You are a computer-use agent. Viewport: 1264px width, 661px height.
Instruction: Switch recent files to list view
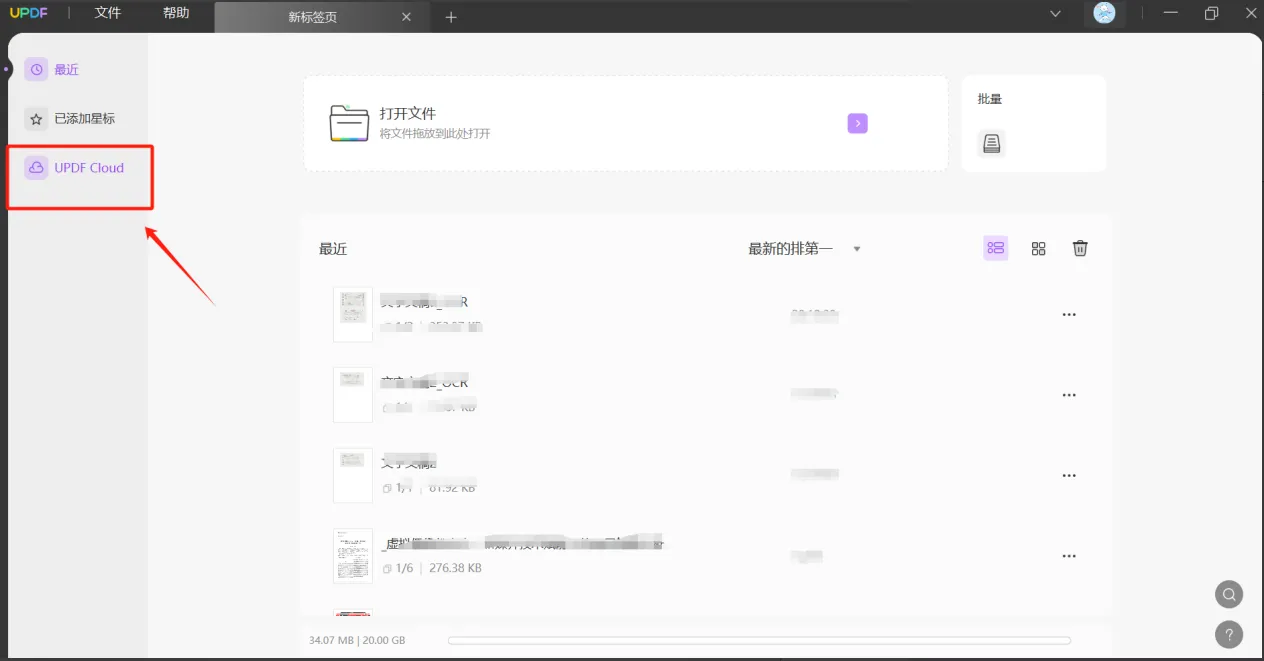pos(995,249)
